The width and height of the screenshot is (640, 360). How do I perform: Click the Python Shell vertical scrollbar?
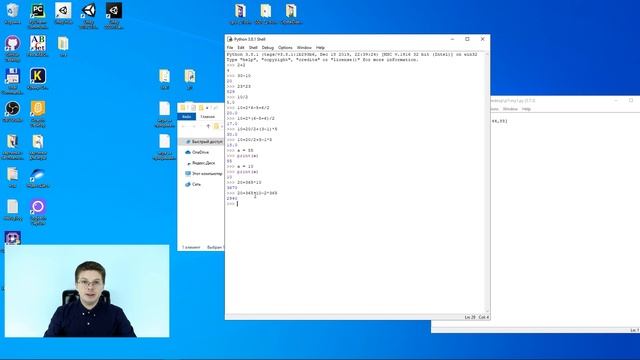[x=487, y=182]
